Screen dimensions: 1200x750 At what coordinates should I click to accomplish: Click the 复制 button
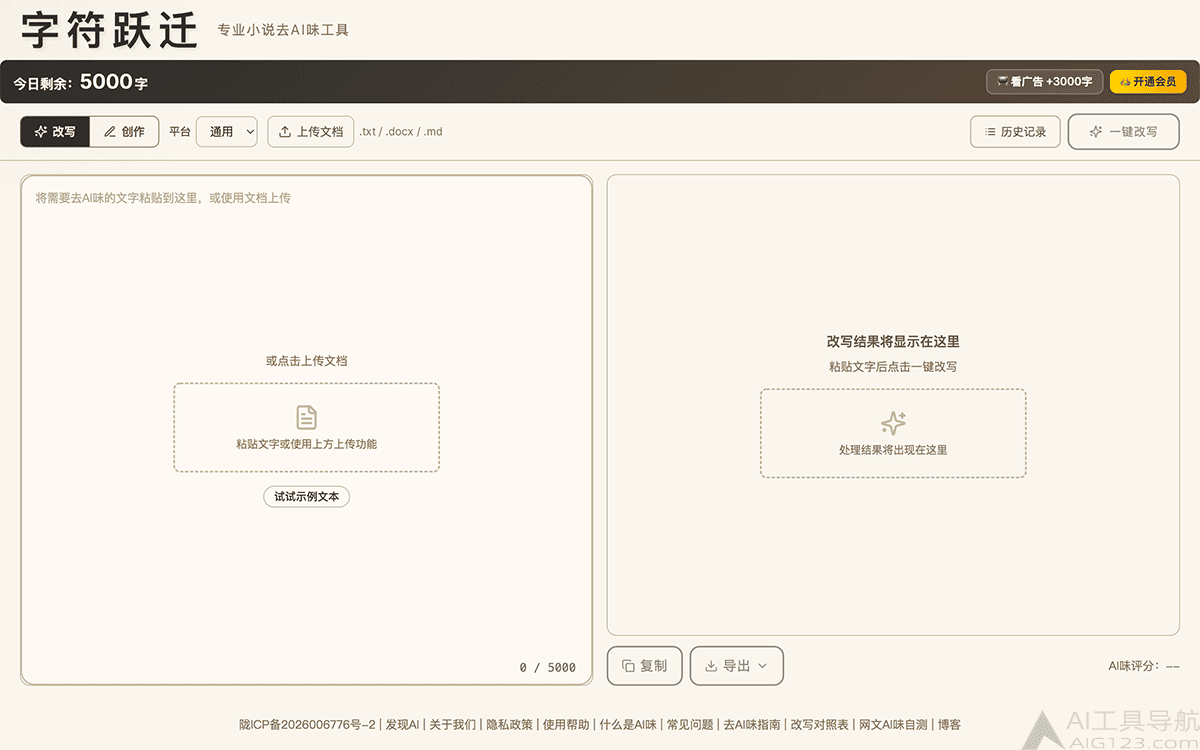[645, 666]
